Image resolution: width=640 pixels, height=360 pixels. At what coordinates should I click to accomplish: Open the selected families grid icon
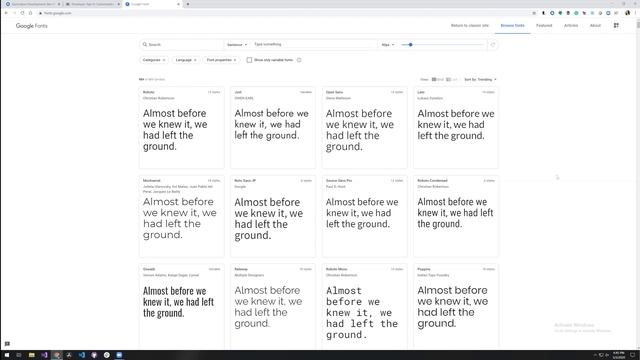click(x=616, y=25)
